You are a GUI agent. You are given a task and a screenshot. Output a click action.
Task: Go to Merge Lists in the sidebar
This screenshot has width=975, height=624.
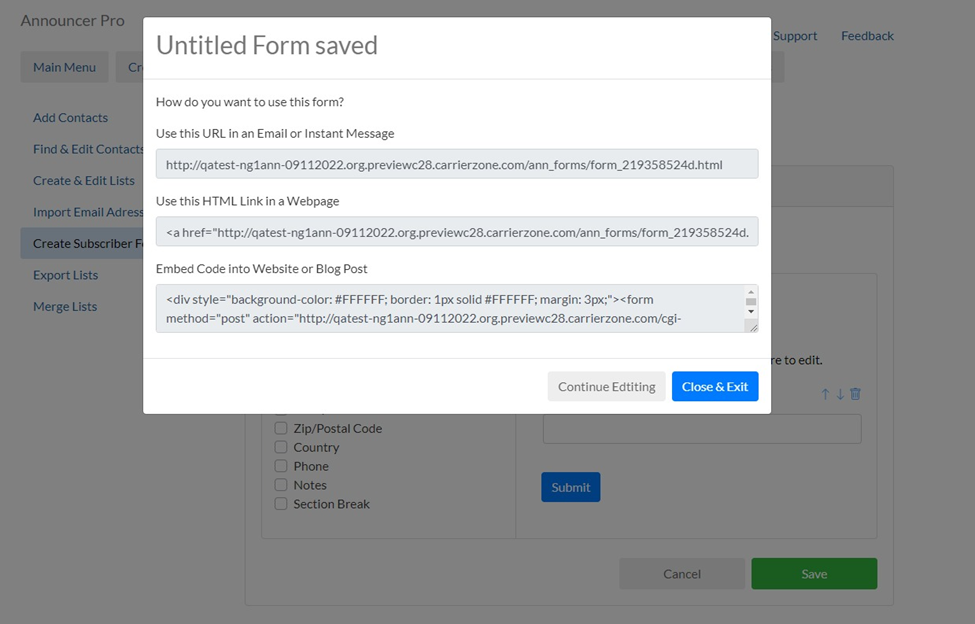pos(65,306)
